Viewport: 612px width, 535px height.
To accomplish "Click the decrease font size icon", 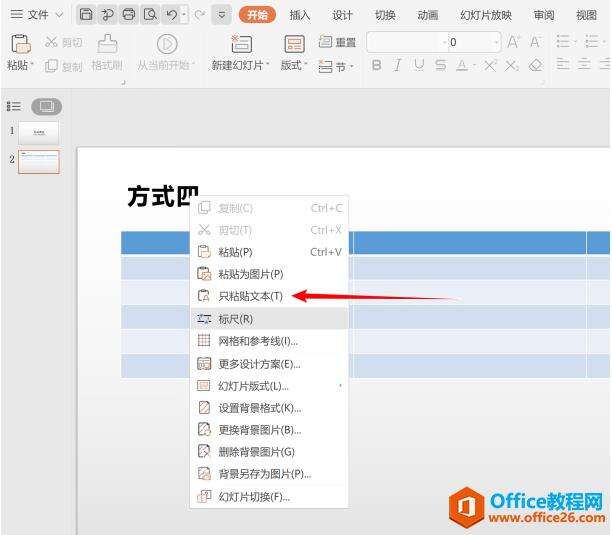I will coord(535,41).
